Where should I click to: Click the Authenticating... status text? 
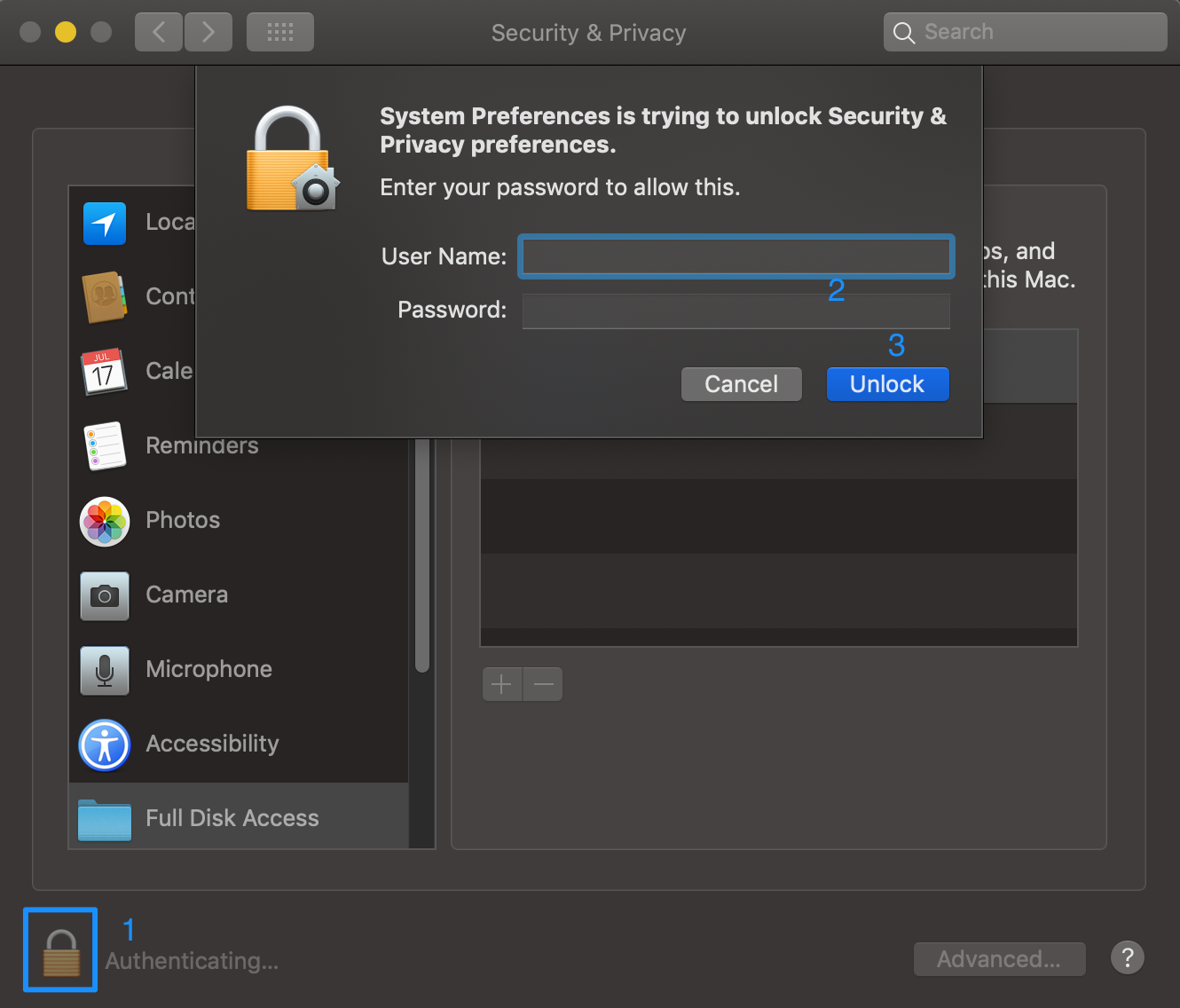tap(193, 961)
